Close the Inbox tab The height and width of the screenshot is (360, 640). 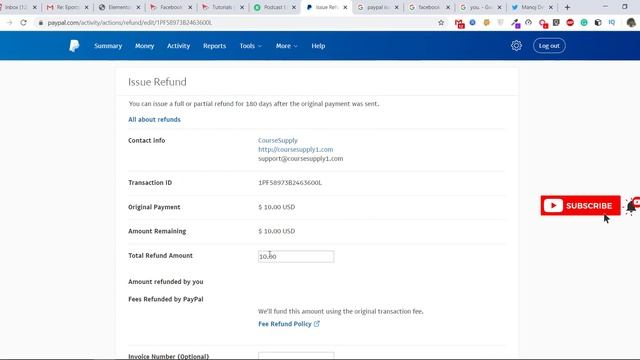[x=34, y=7]
